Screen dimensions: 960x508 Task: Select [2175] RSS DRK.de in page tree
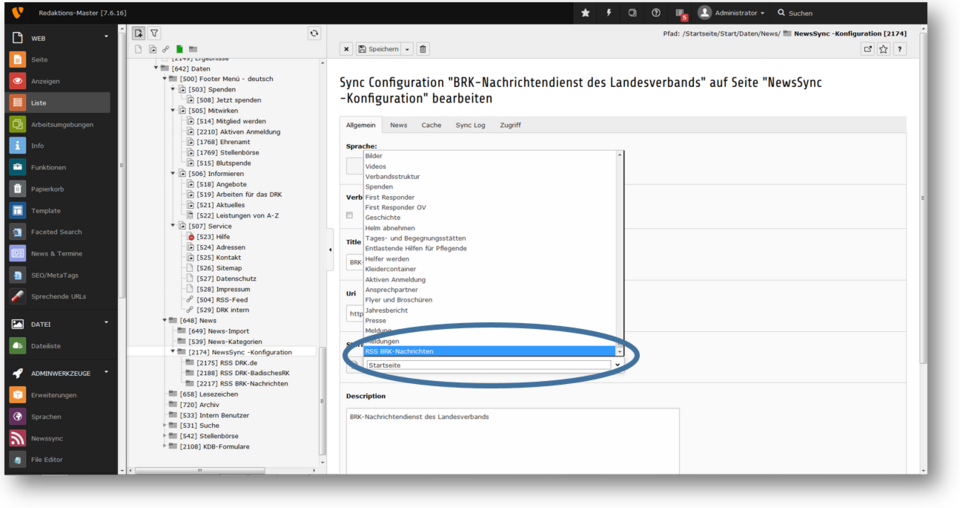click(x=226, y=363)
